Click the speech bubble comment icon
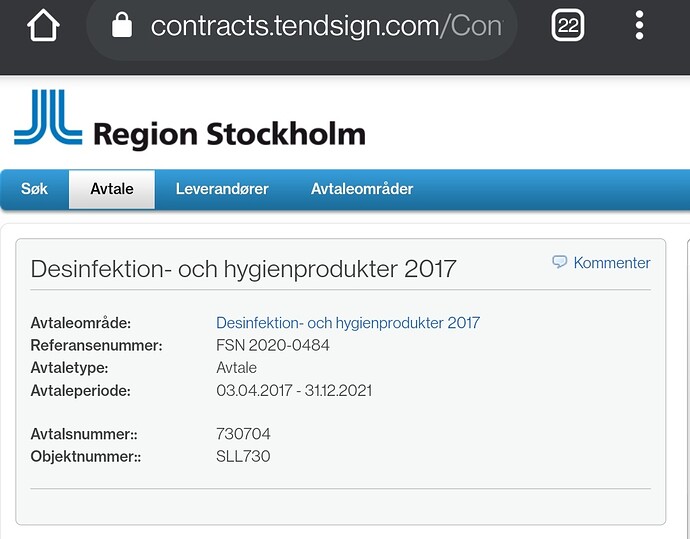Screen dimensions: 690x539 click(559, 262)
